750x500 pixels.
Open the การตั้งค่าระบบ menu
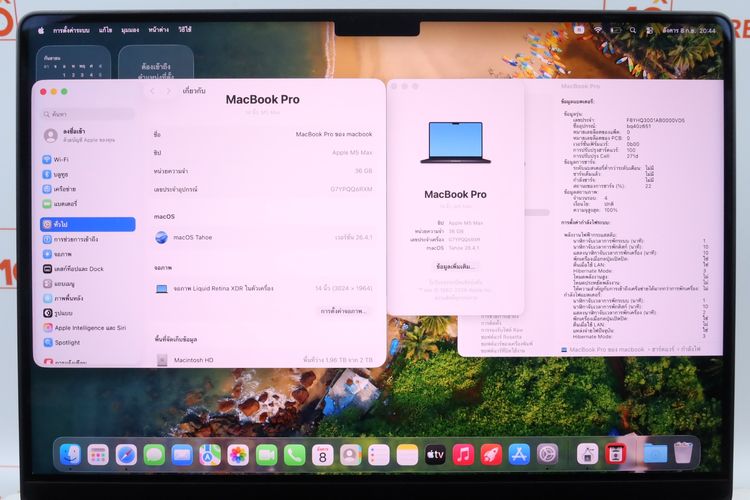click(x=71, y=30)
